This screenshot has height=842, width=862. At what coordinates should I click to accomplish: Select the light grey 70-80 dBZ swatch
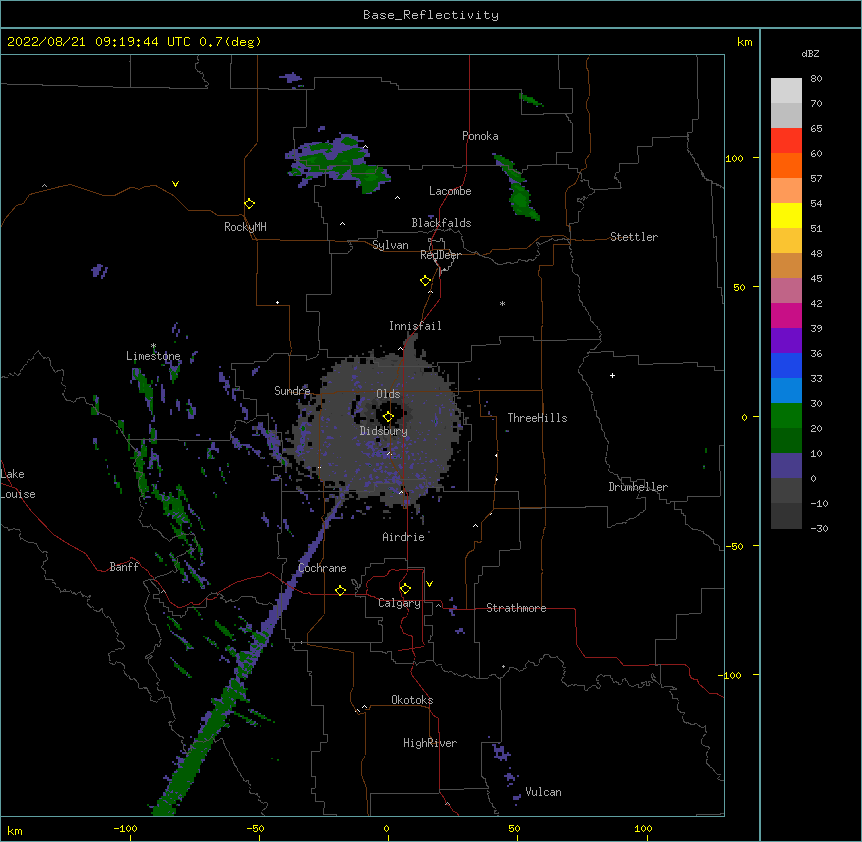(x=786, y=91)
